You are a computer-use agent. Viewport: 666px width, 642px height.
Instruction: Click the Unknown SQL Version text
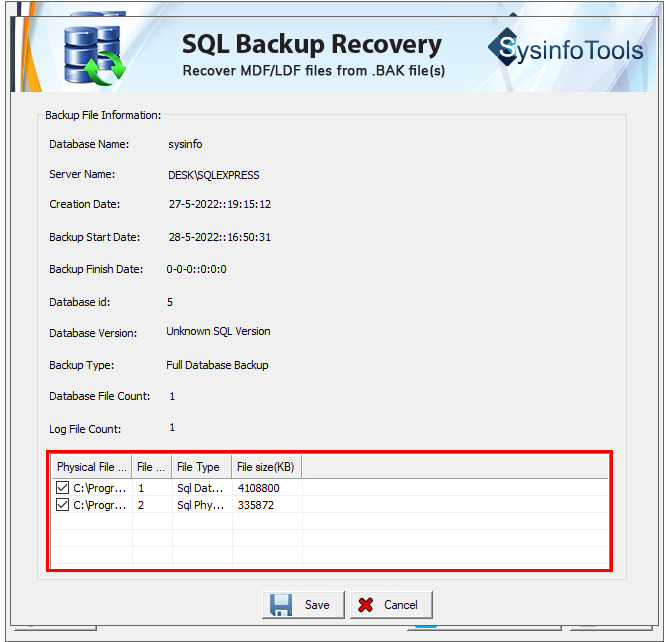(218, 331)
